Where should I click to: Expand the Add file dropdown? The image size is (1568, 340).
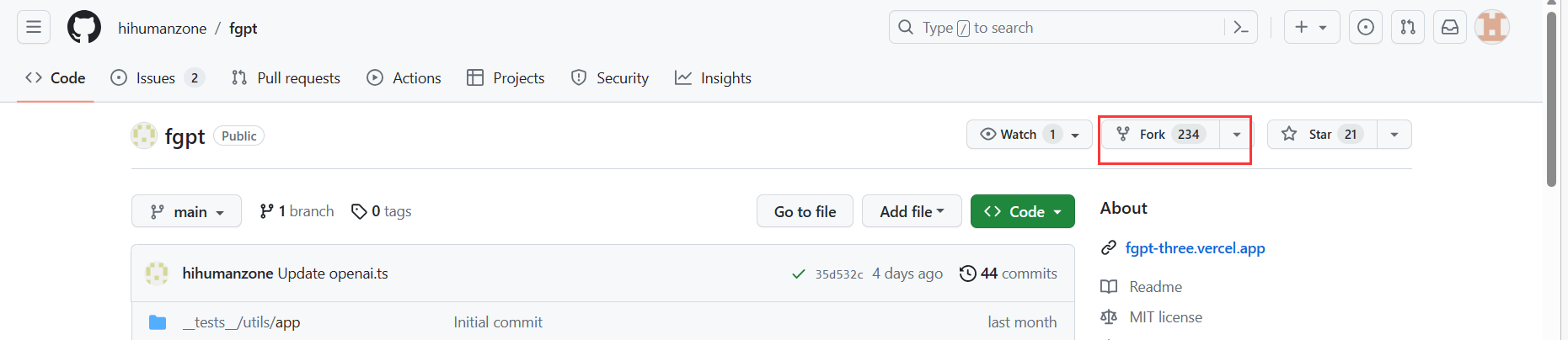[x=912, y=211]
